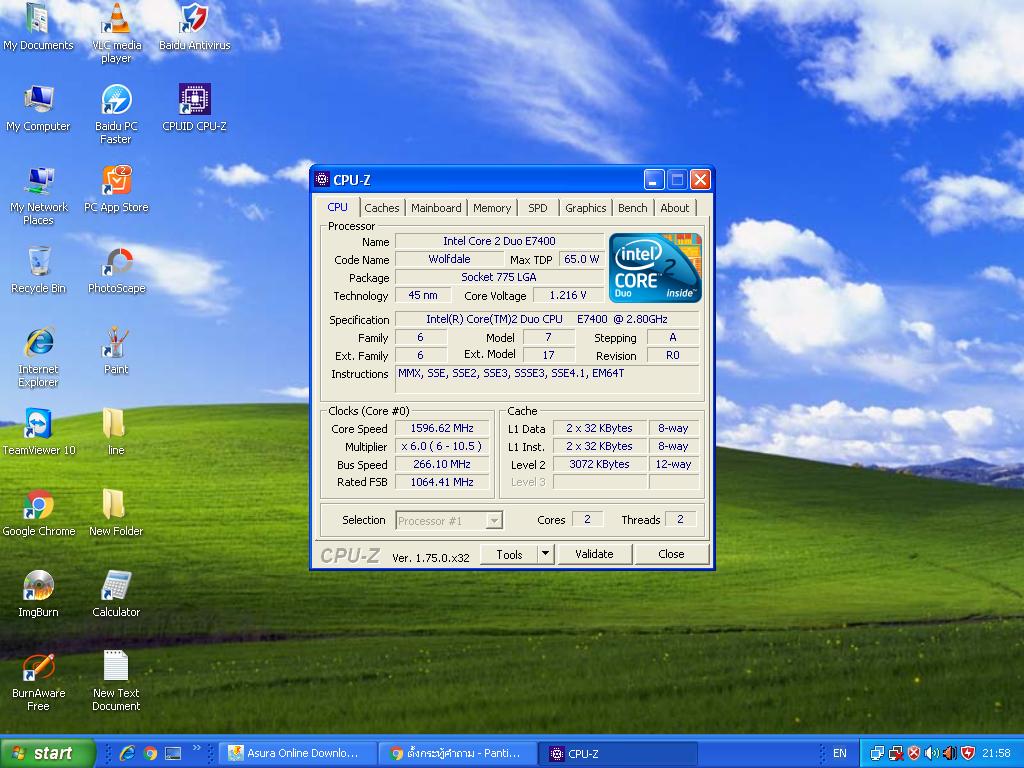Launch TeamViewer 10 shortcut
The width and height of the screenshot is (1024, 768).
coord(39,432)
